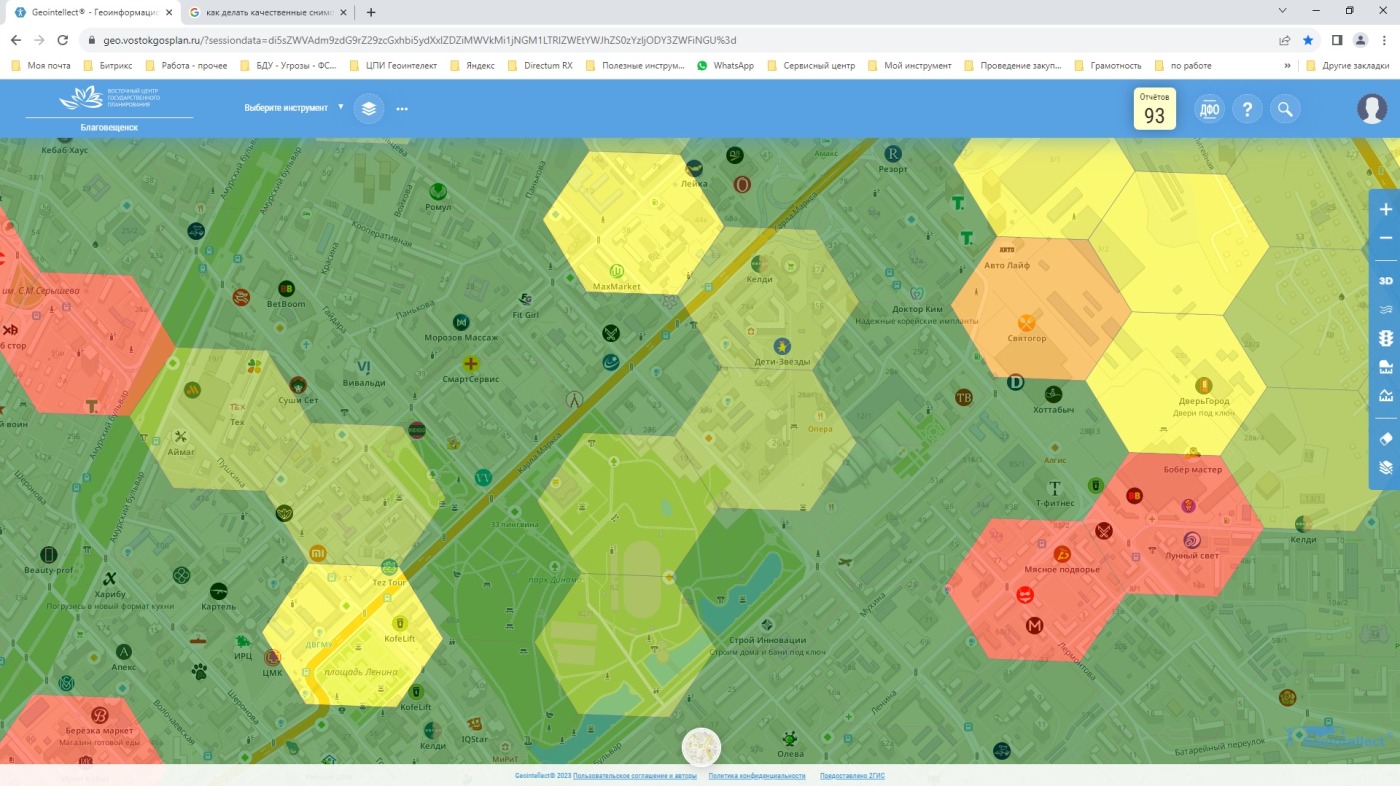Open the Directum RX bookmark folder
Screen dimensions: 1400x786
pos(540,65)
